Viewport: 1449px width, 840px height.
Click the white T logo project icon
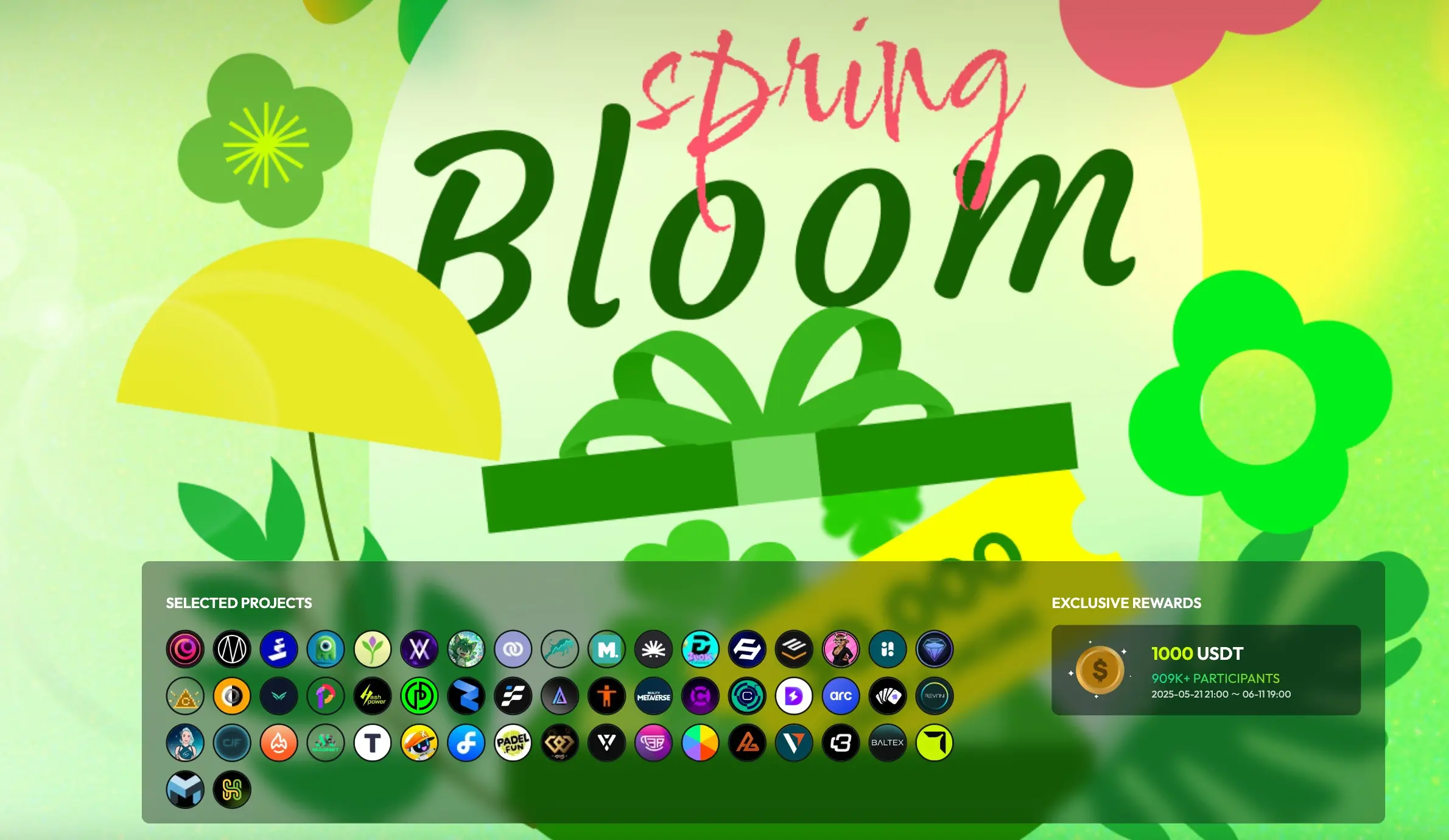(373, 743)
